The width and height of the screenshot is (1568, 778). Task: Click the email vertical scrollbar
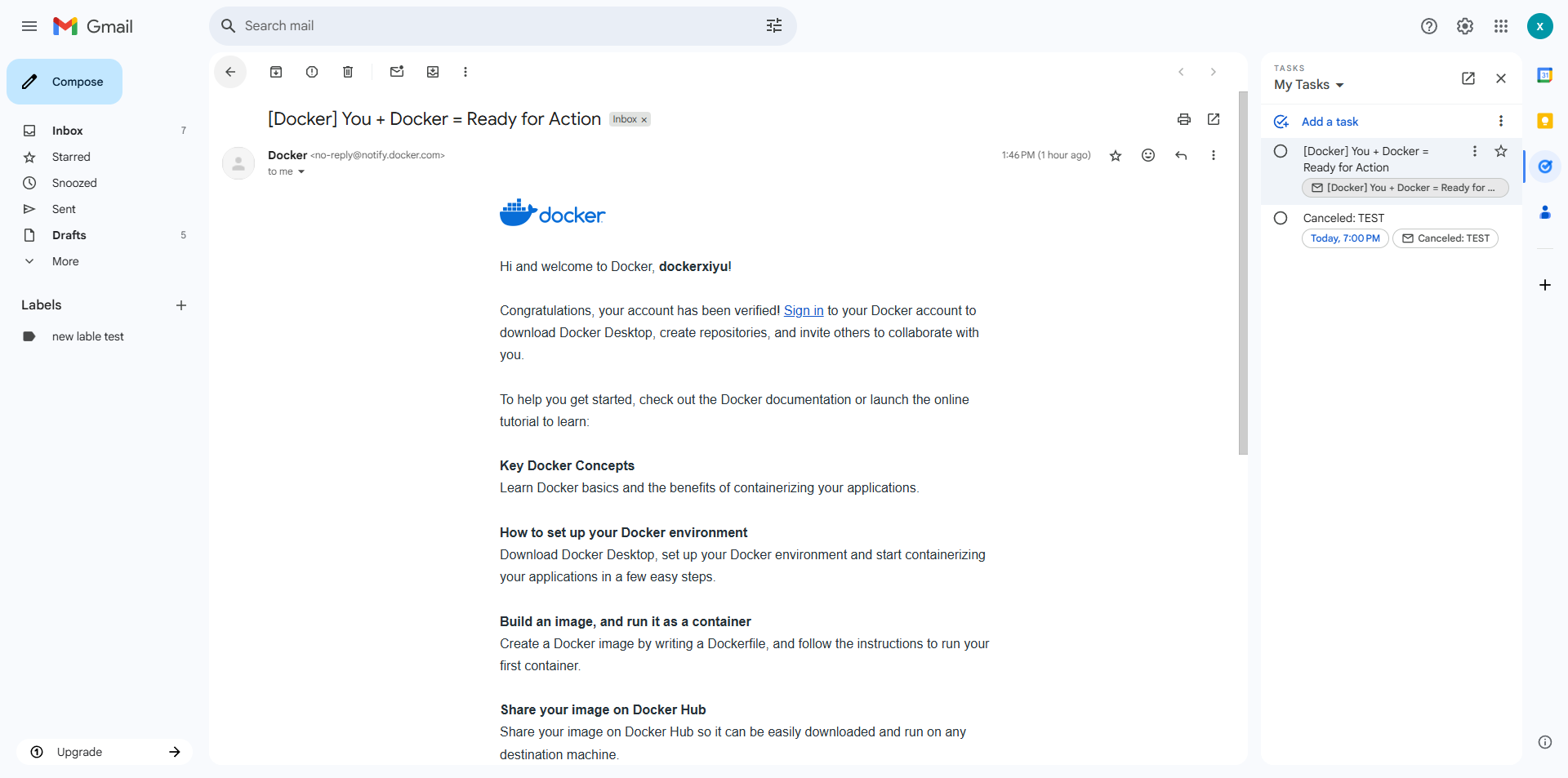pos(1243,273)
